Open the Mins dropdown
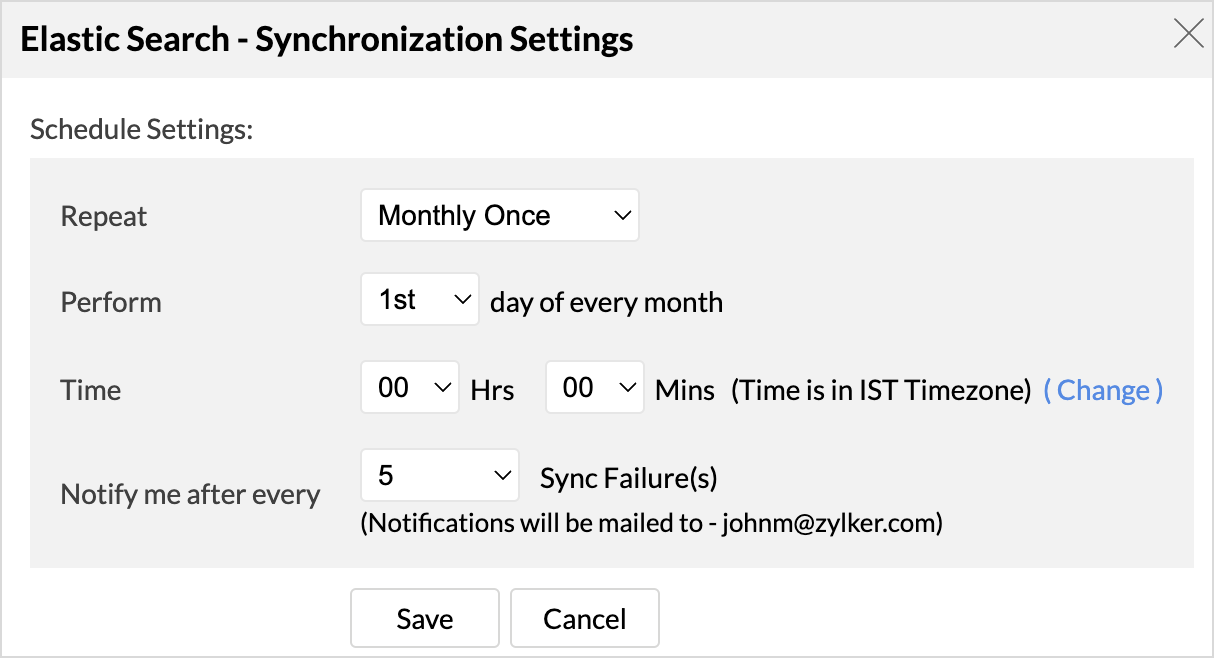The width and height of the screenshot is (1214, 658). 595,387
